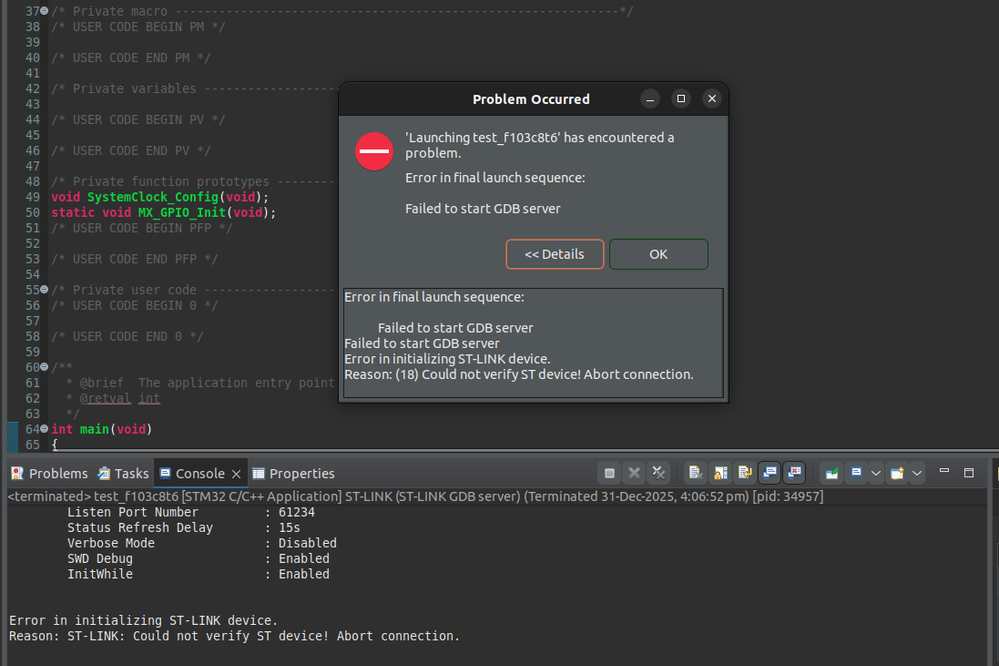Clear the Console output
Image resolution: width=999 pixels, height=666 pixels.
point(694,473)
